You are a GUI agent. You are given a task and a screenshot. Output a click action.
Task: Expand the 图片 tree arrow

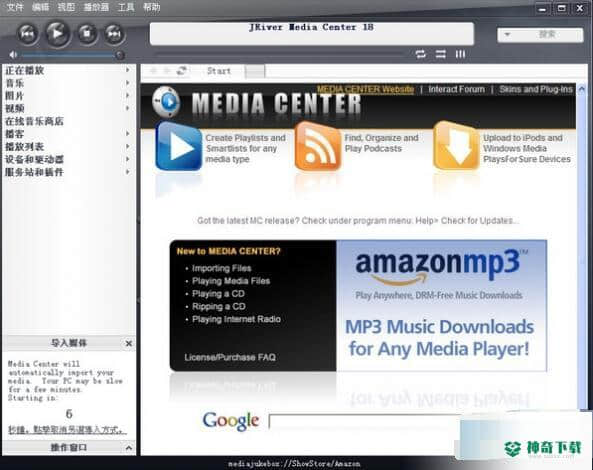pos(128,95)
